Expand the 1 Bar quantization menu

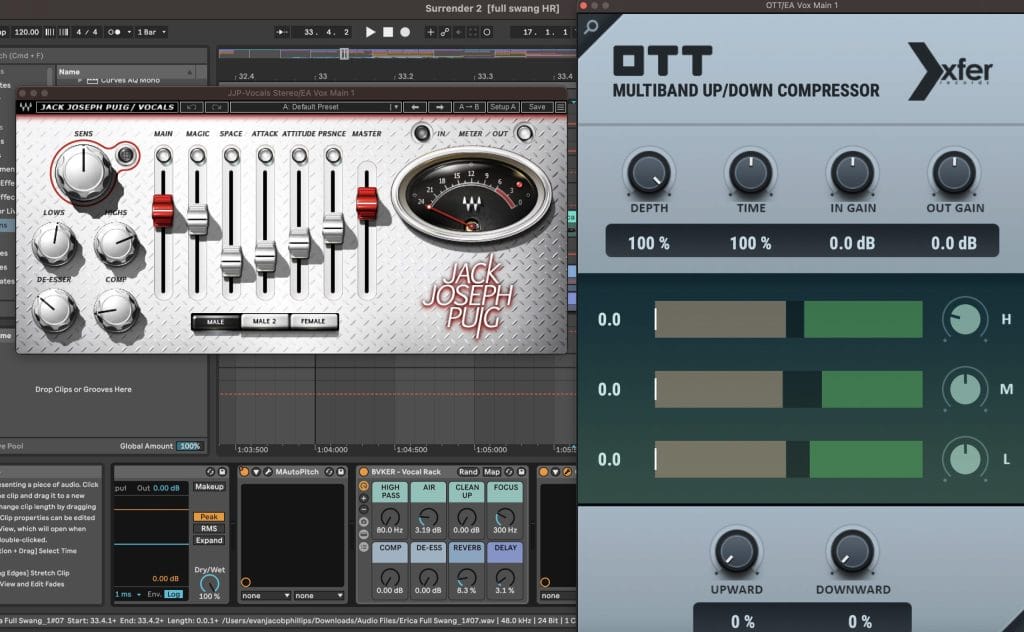point(149,32)
